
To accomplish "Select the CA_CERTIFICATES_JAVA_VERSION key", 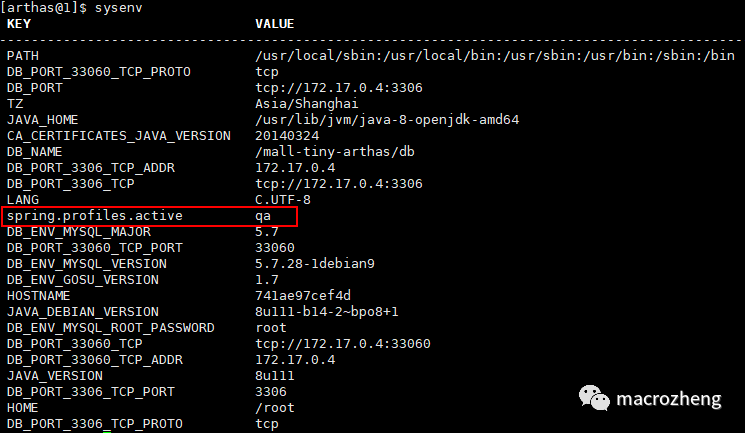I will [119, 136].
